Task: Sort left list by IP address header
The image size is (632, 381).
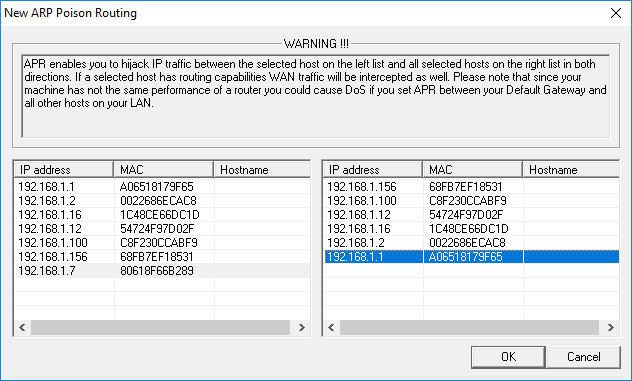Action: [x=64, y=170]
